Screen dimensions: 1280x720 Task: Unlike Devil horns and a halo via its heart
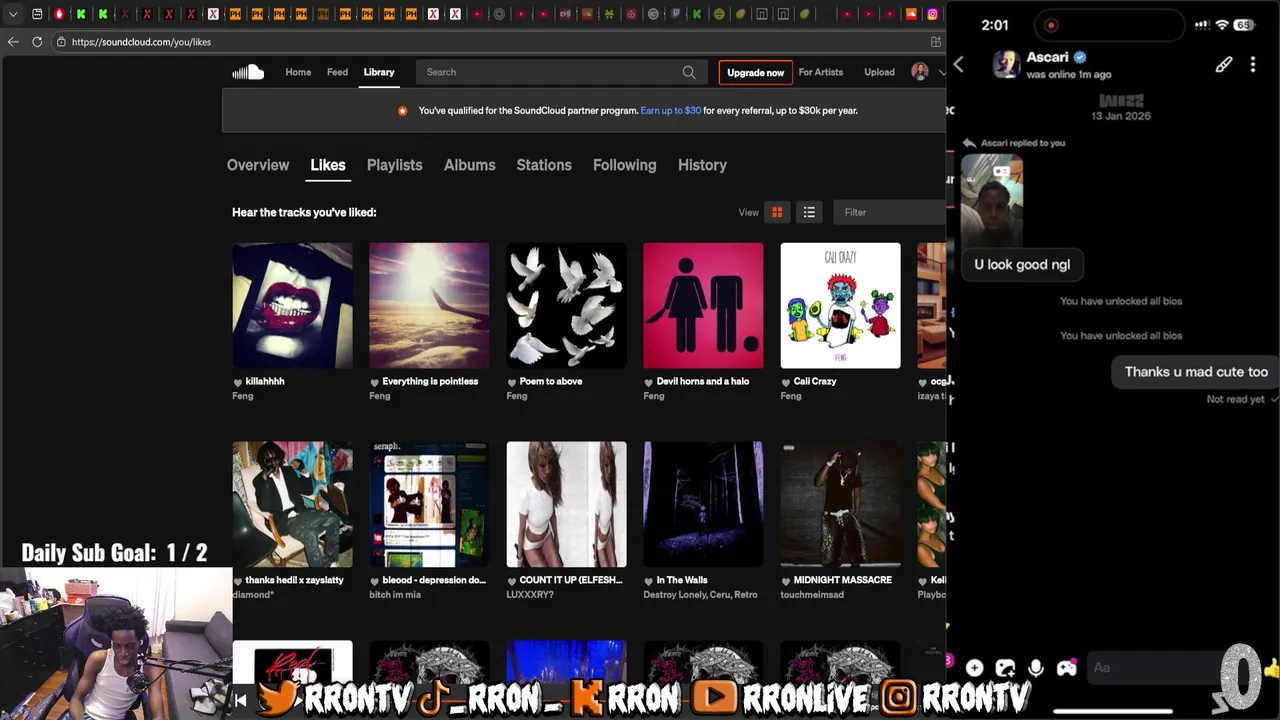pos(649,382)
